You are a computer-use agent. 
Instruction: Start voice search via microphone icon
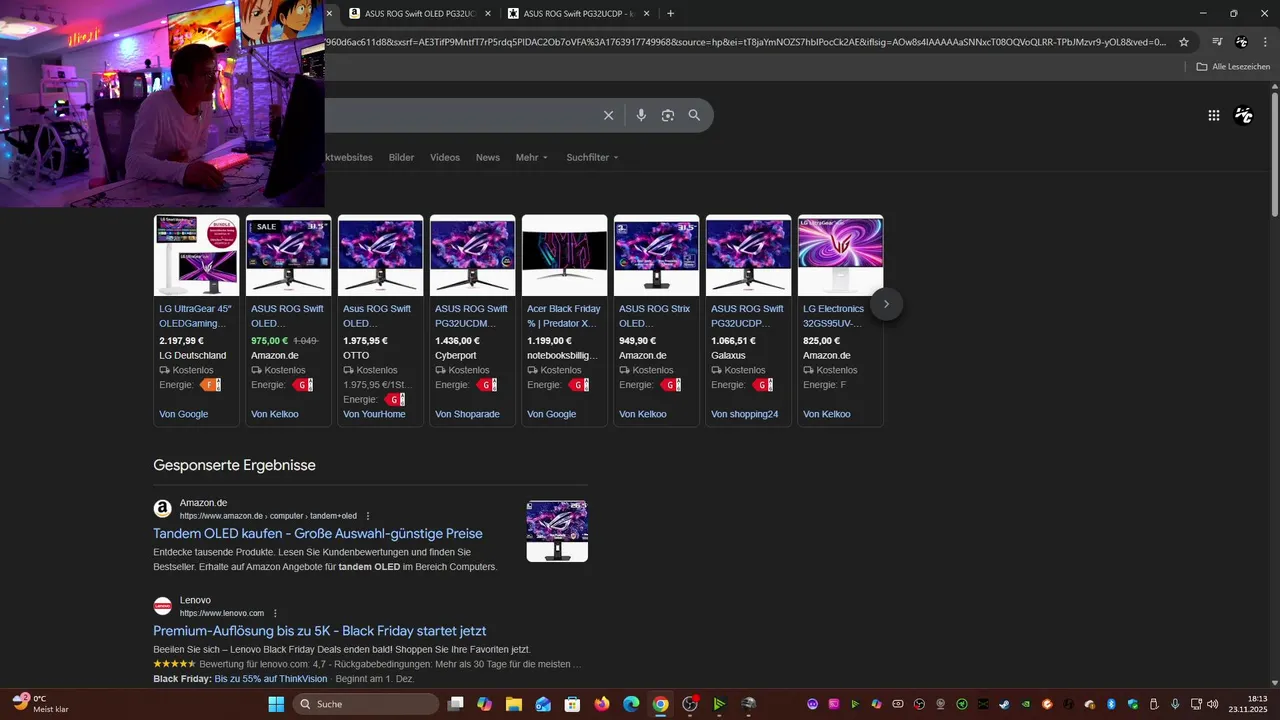pyautogui.click(x=641, y=115)
